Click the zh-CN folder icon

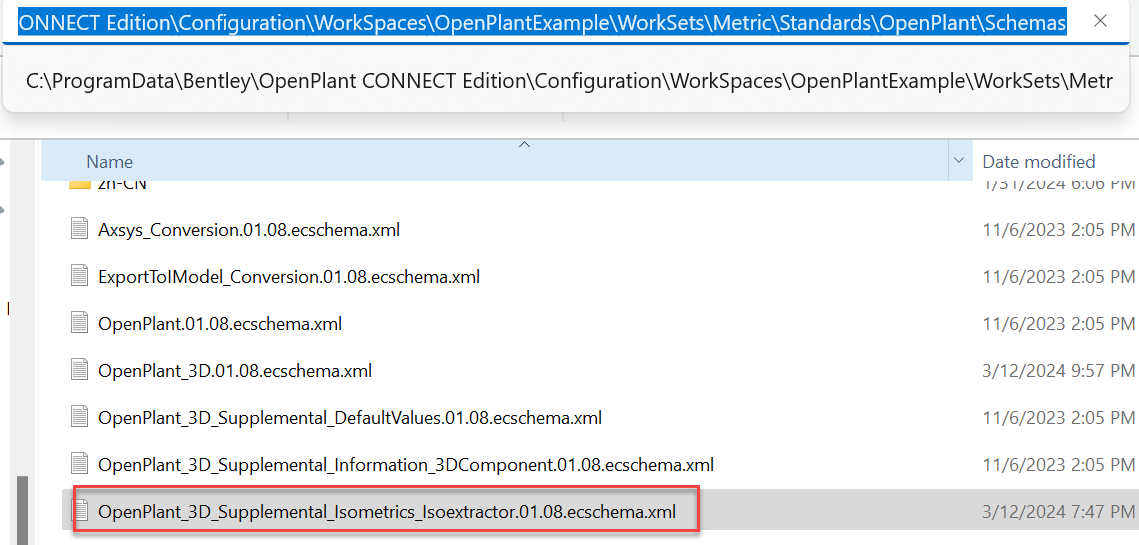[x=79, y=184]
